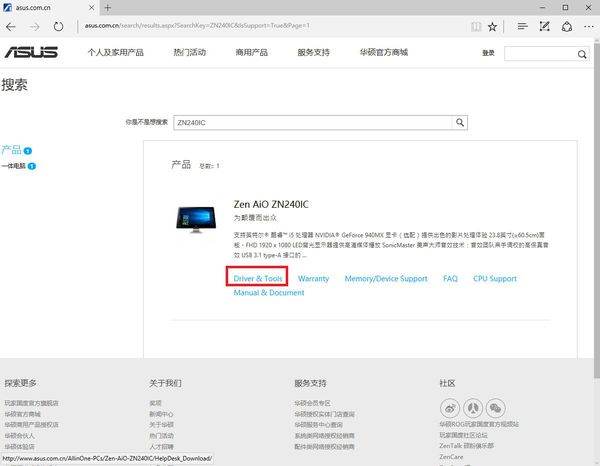Click the ASUS logo
The width and height of the screenshot is (600, 466).
point(32,52)
